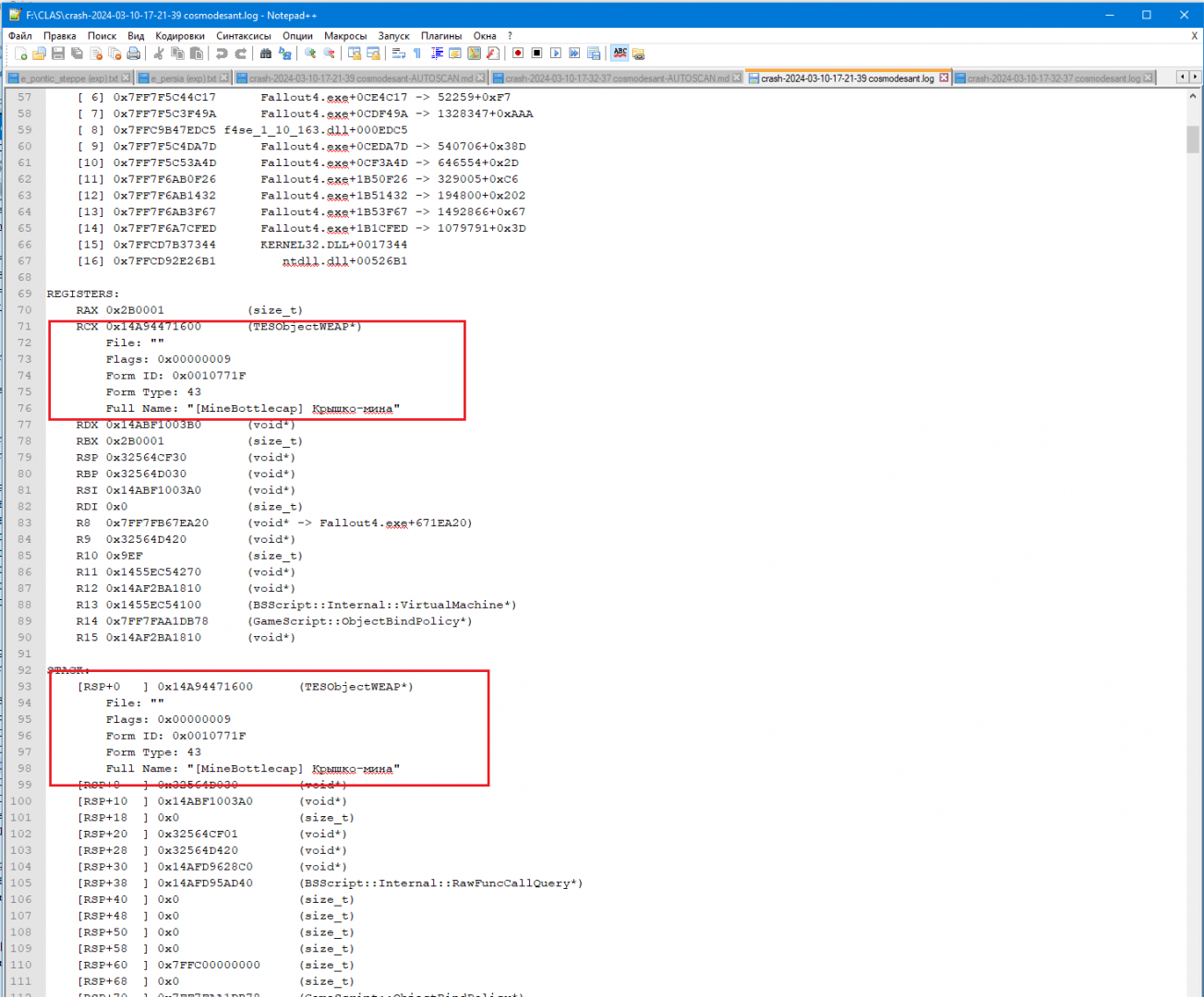
Task: Click the Print toolbar icon
Action: tap(134, 54)
